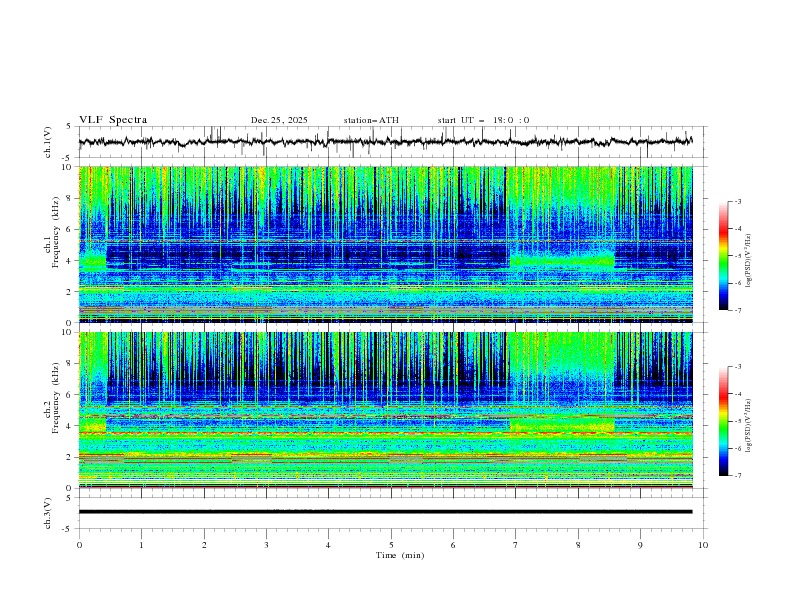Click time axis tick label '3'
Screen dimensions: 792x612
(x=266, y=545)
